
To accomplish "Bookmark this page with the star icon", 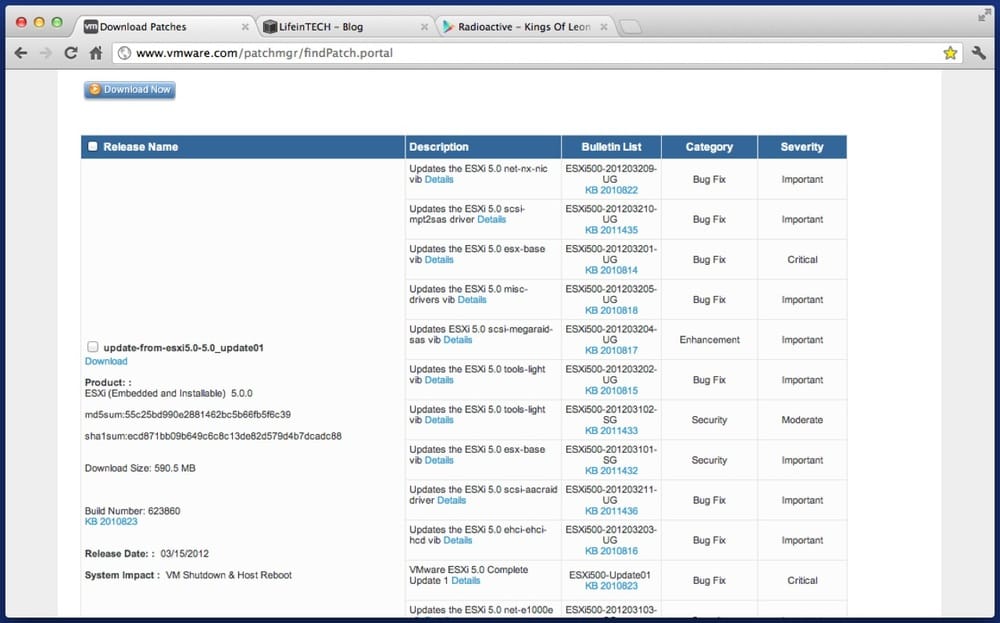I will click(950, 53).
